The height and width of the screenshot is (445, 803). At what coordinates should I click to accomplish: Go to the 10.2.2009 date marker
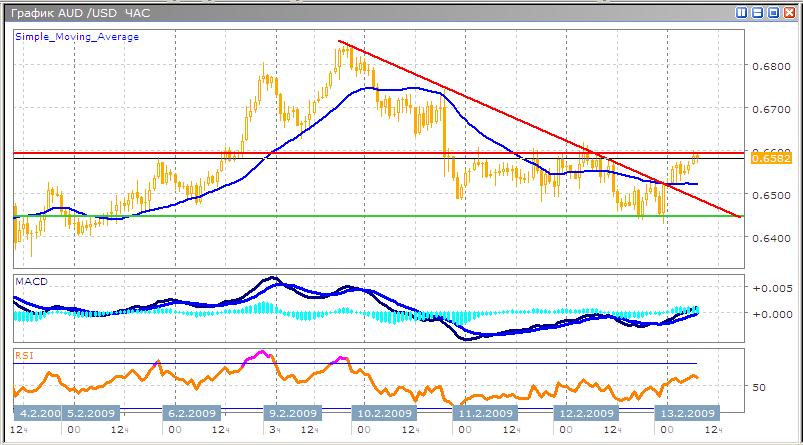(x=384, y=412)
